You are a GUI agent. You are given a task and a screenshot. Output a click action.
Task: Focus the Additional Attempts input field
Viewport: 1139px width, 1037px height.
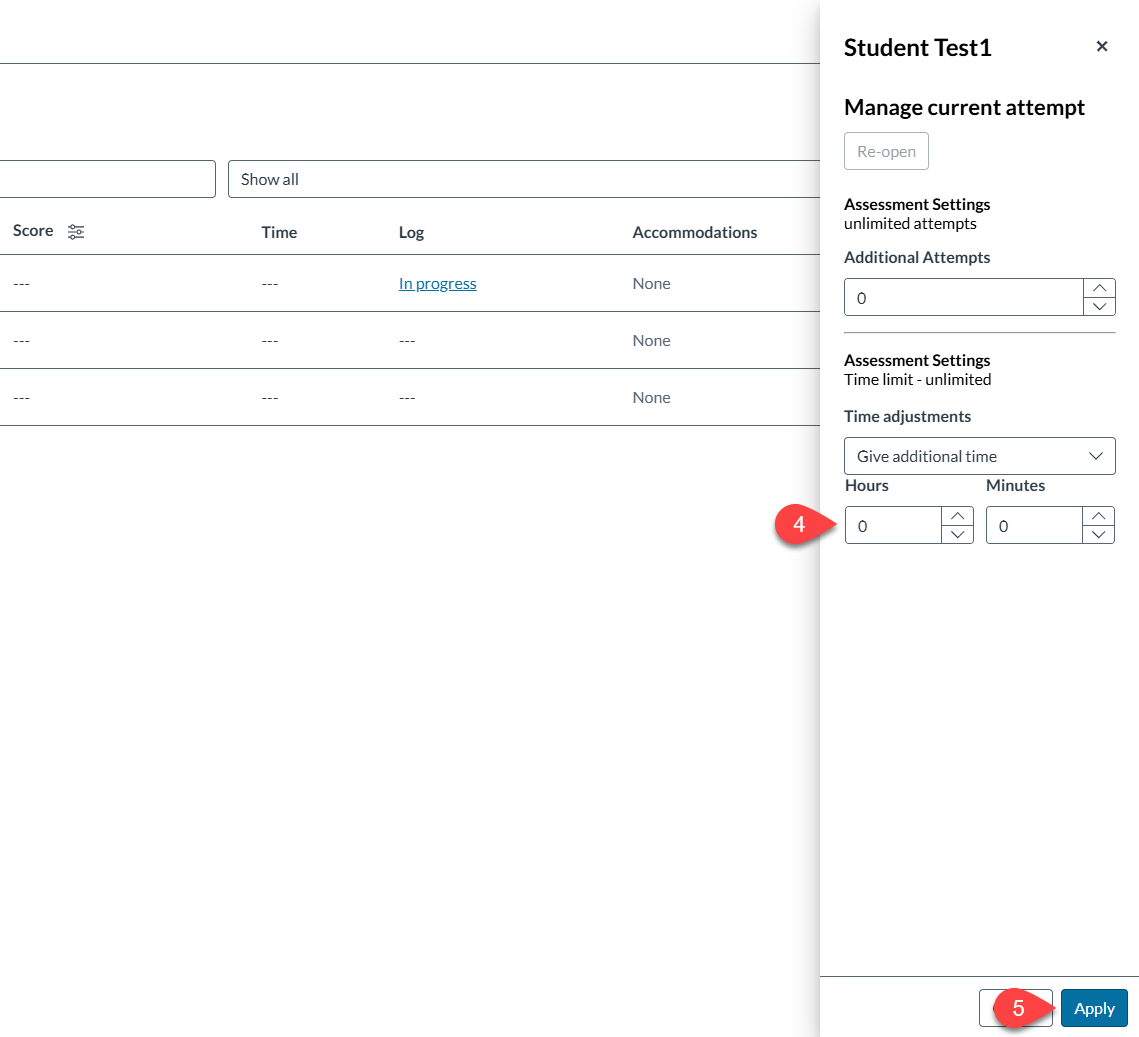pos(963,298)
